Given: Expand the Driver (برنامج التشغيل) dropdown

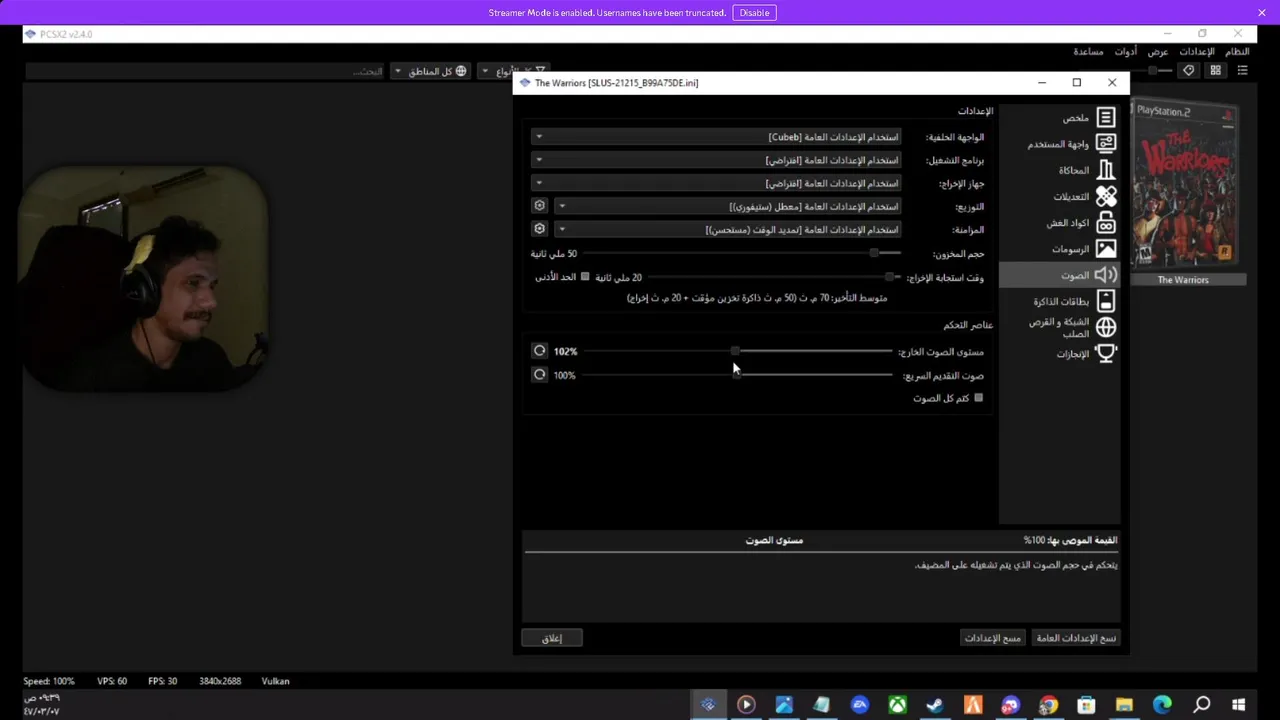Looking at the screenshot, I should [716, 160].
